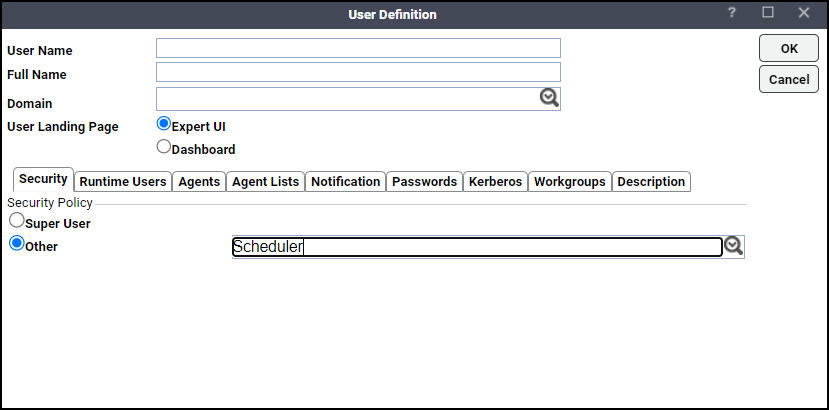This screenshot has width=829, height=410.
Task: Switch to the Runtime Users tab
Action: pos(123,181)
